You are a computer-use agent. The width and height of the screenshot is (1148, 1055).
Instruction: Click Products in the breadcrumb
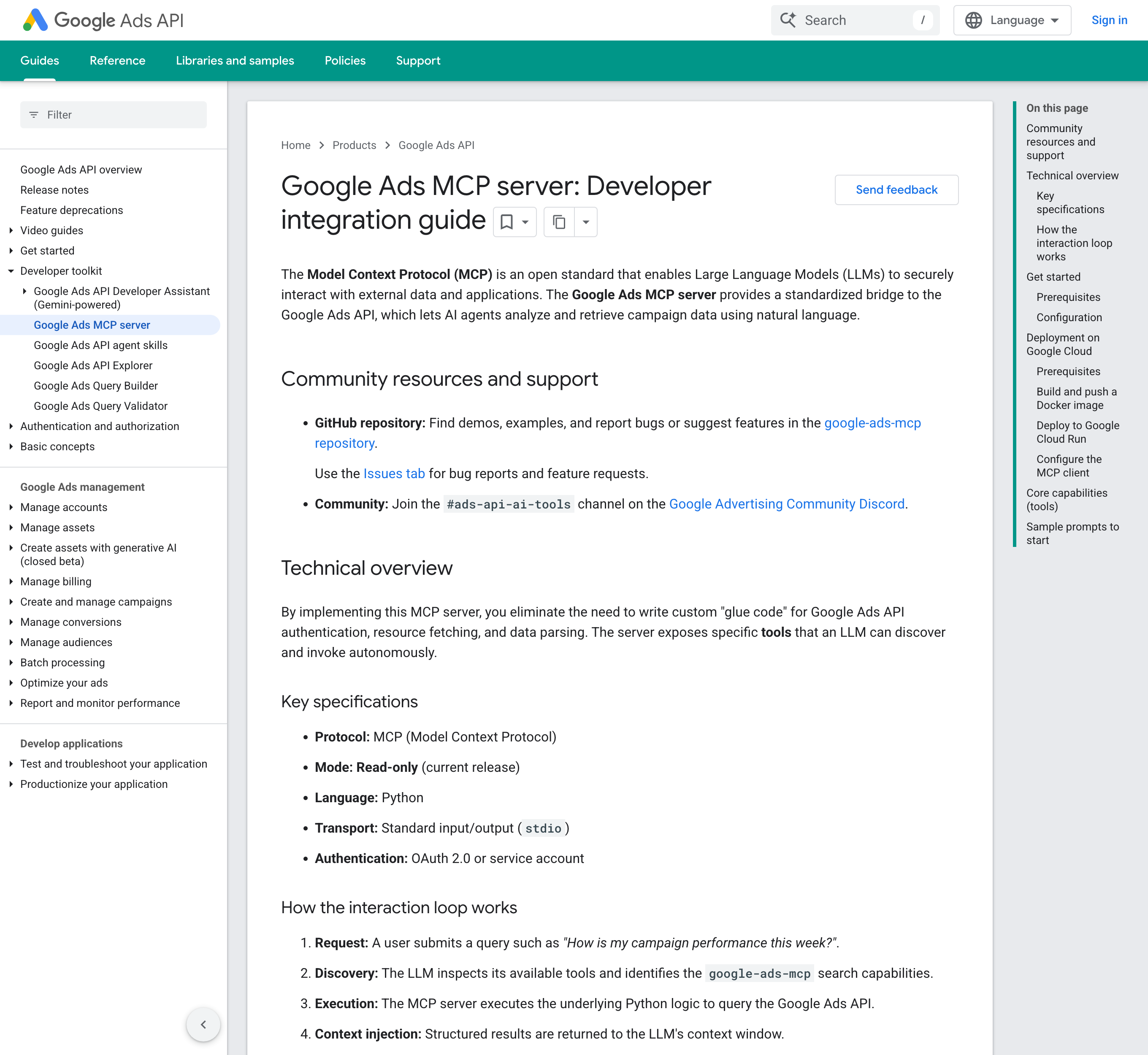(x=354, y=145)
